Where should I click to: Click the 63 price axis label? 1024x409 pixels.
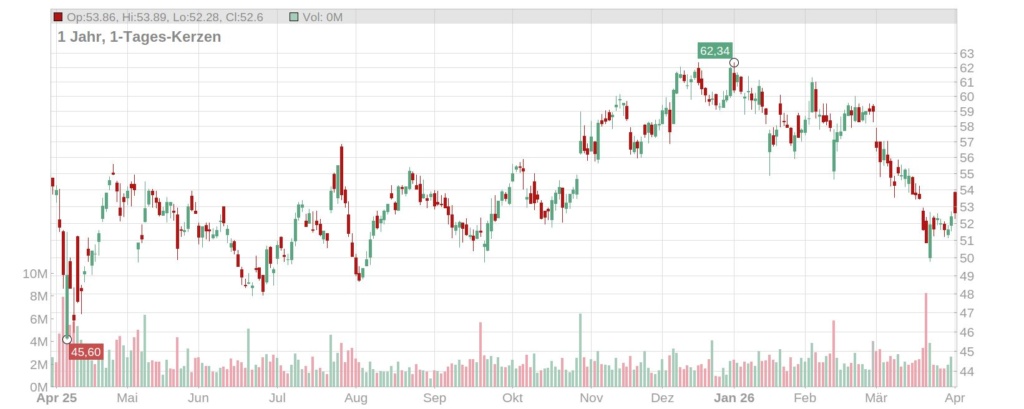[967, 53]
